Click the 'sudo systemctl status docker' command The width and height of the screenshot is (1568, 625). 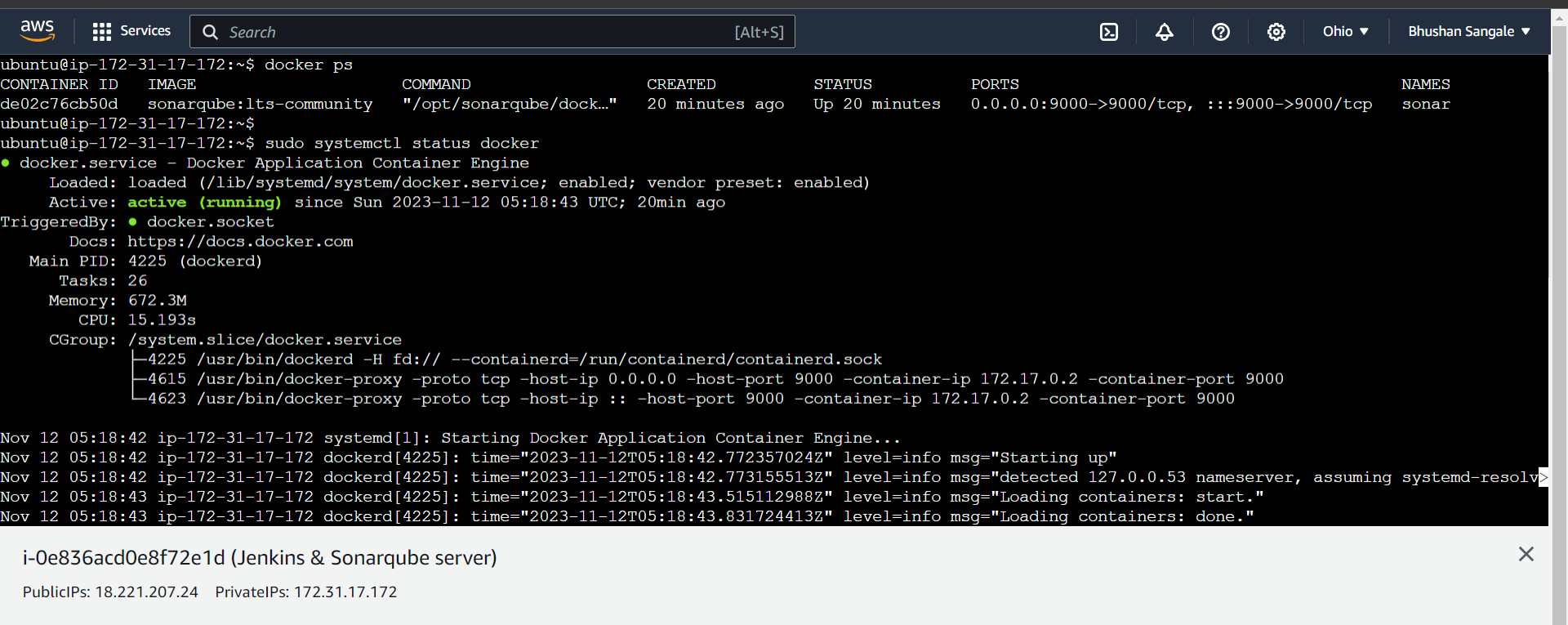[402, 144]
